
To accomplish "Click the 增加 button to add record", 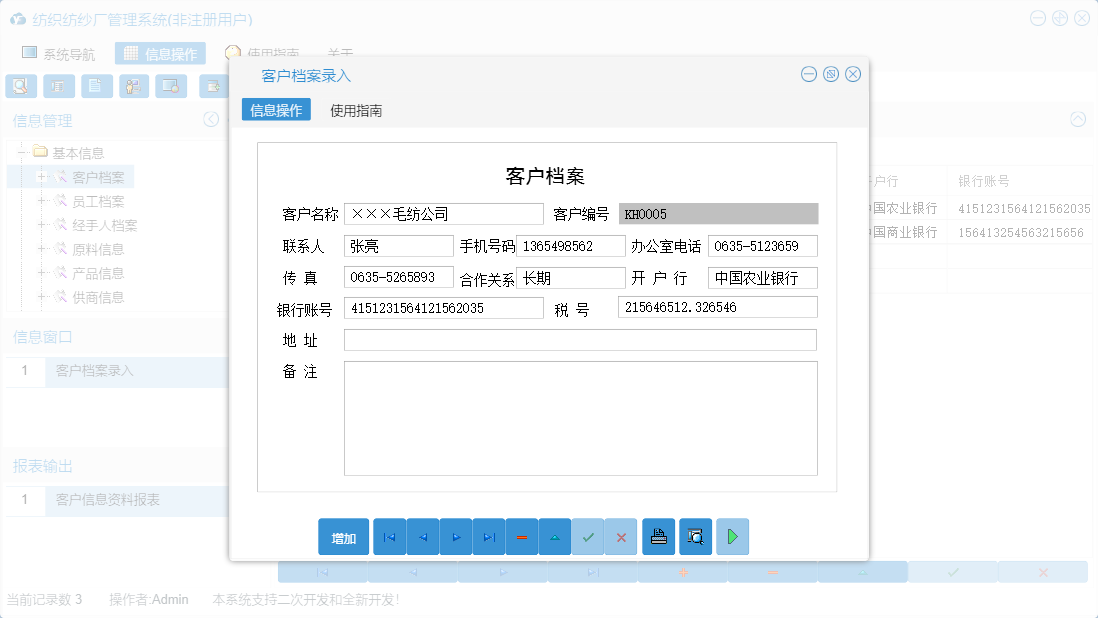I will coord(342,537).
